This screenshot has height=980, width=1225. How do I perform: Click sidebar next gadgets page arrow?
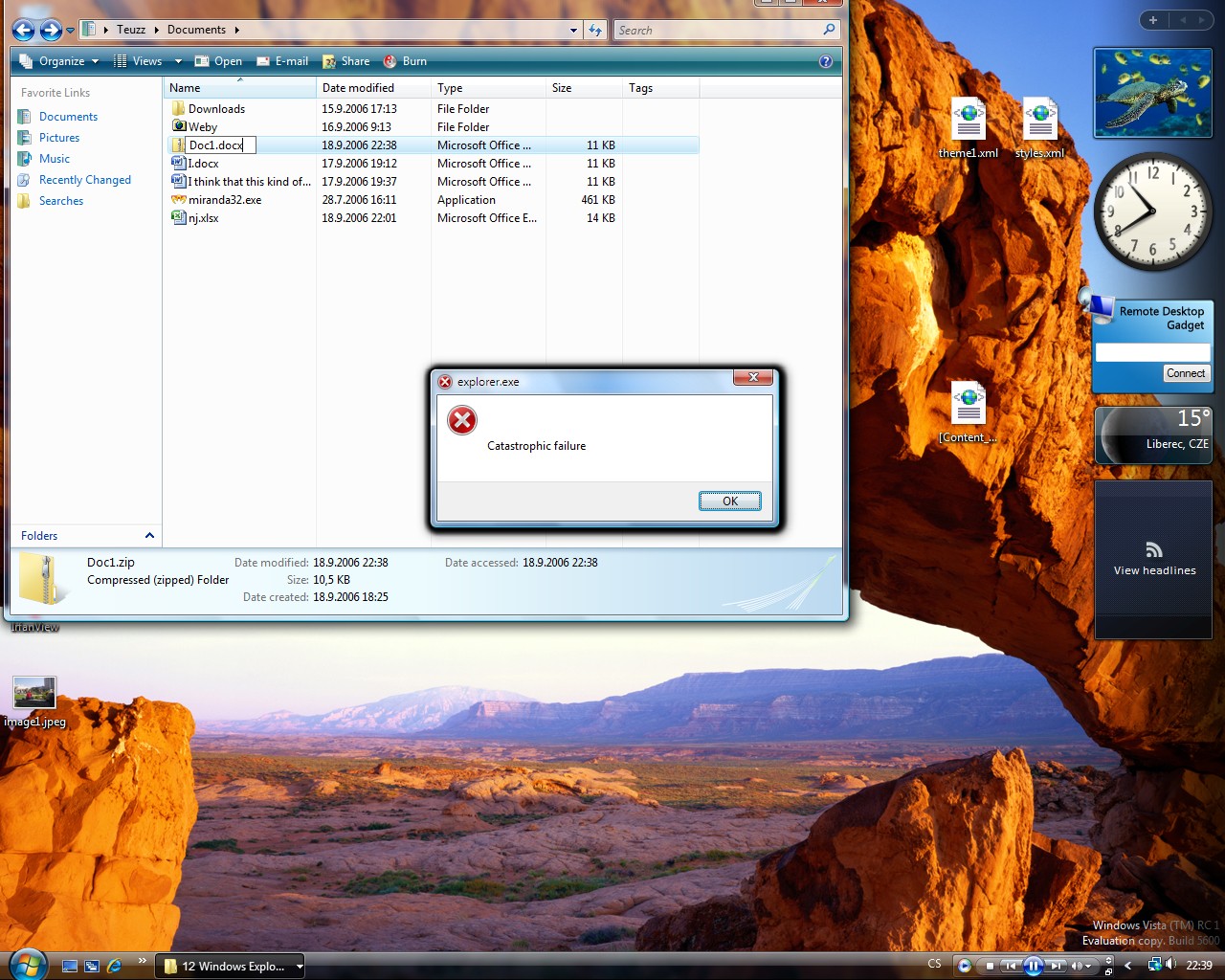[1201, 20]
